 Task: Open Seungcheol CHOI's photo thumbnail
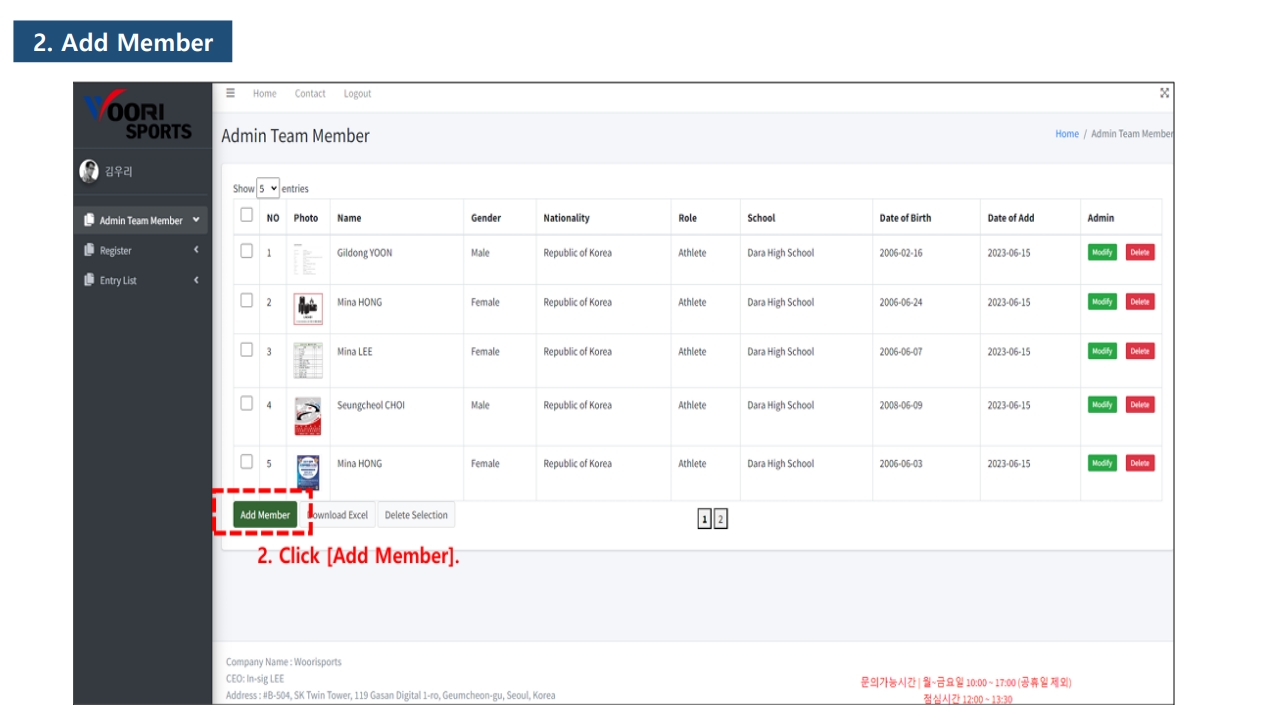click(308, 416)
